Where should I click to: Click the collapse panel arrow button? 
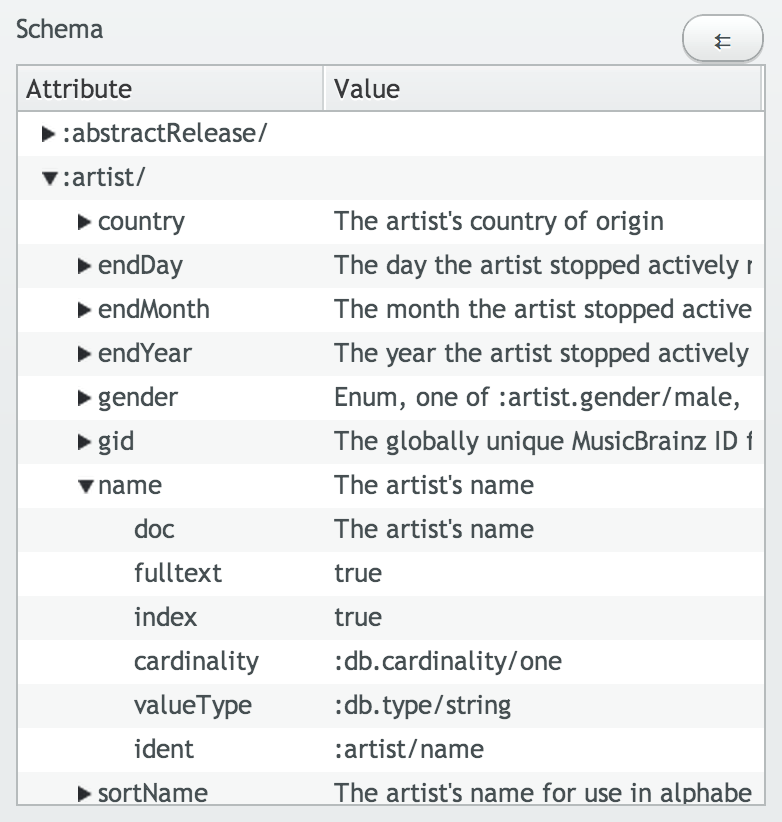click(x=722, y=38)
